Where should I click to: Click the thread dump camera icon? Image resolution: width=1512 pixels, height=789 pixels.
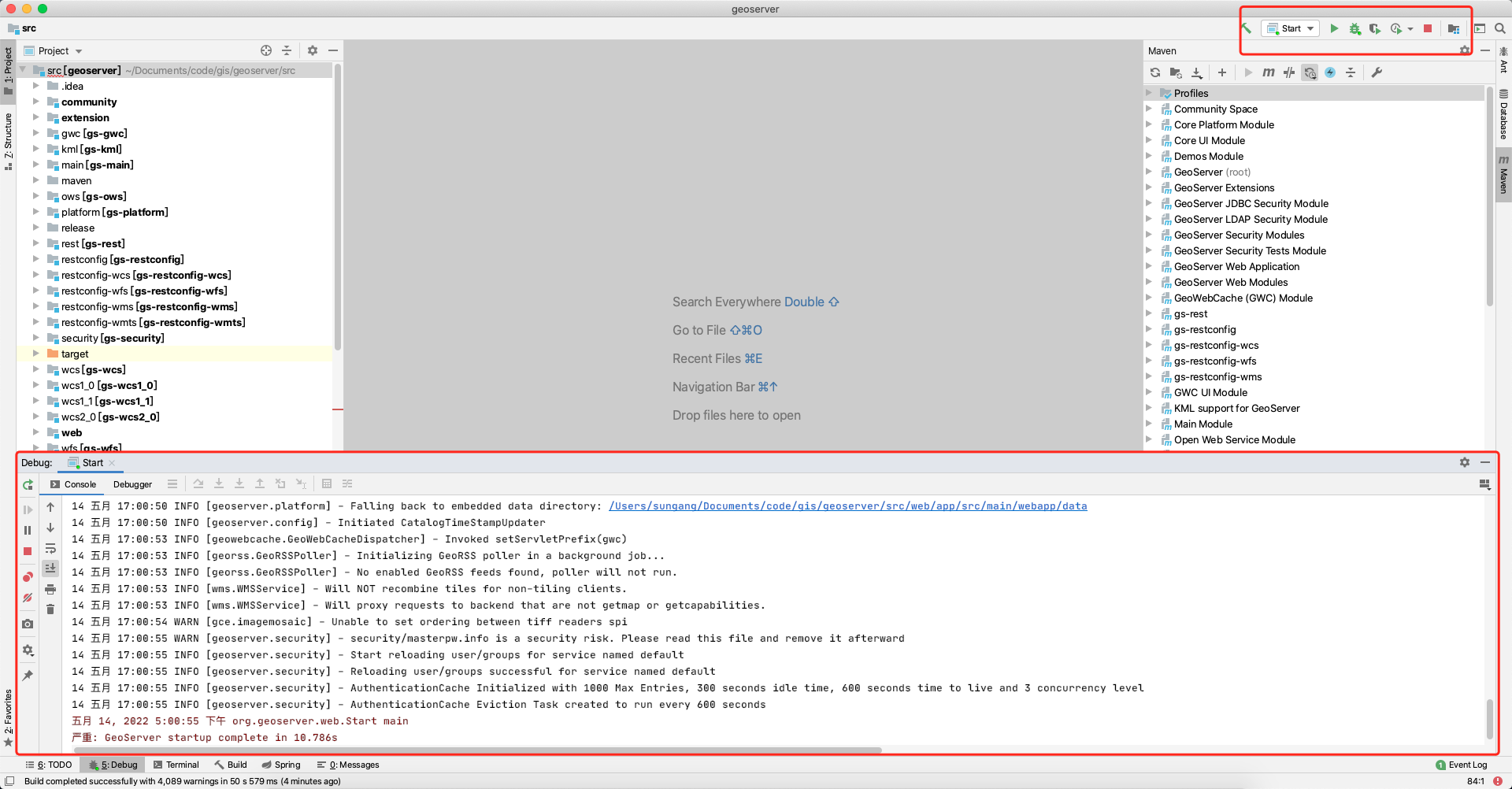pos(28,624)
